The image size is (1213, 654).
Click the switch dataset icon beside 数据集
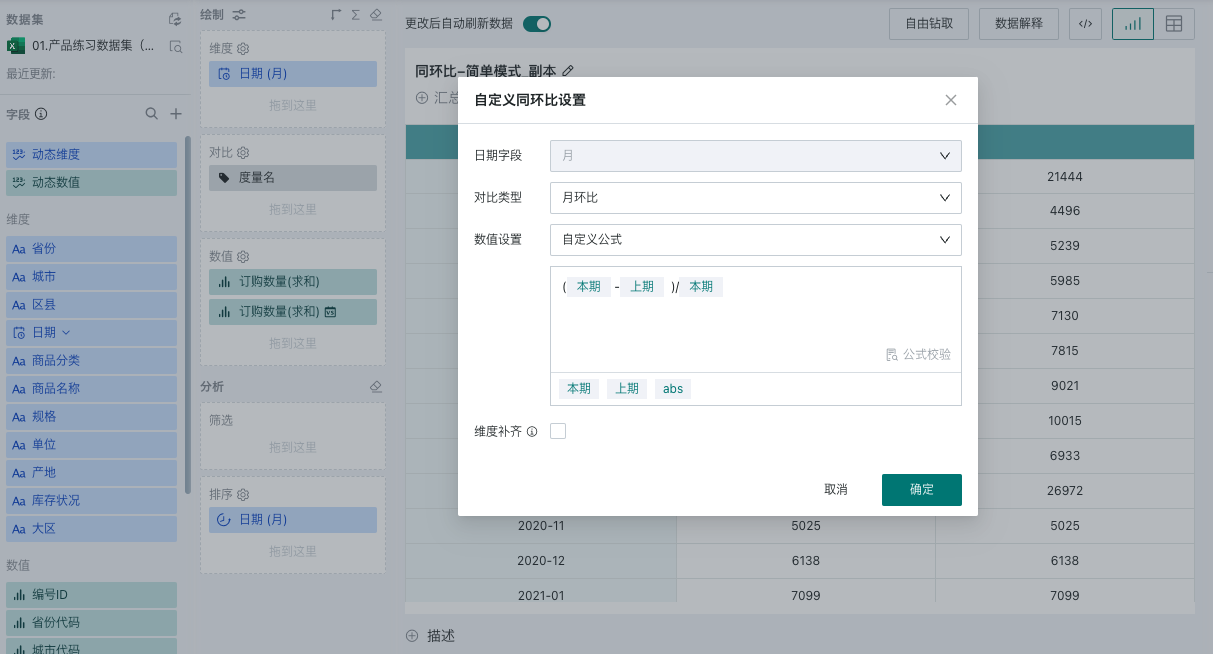[175, 19]
